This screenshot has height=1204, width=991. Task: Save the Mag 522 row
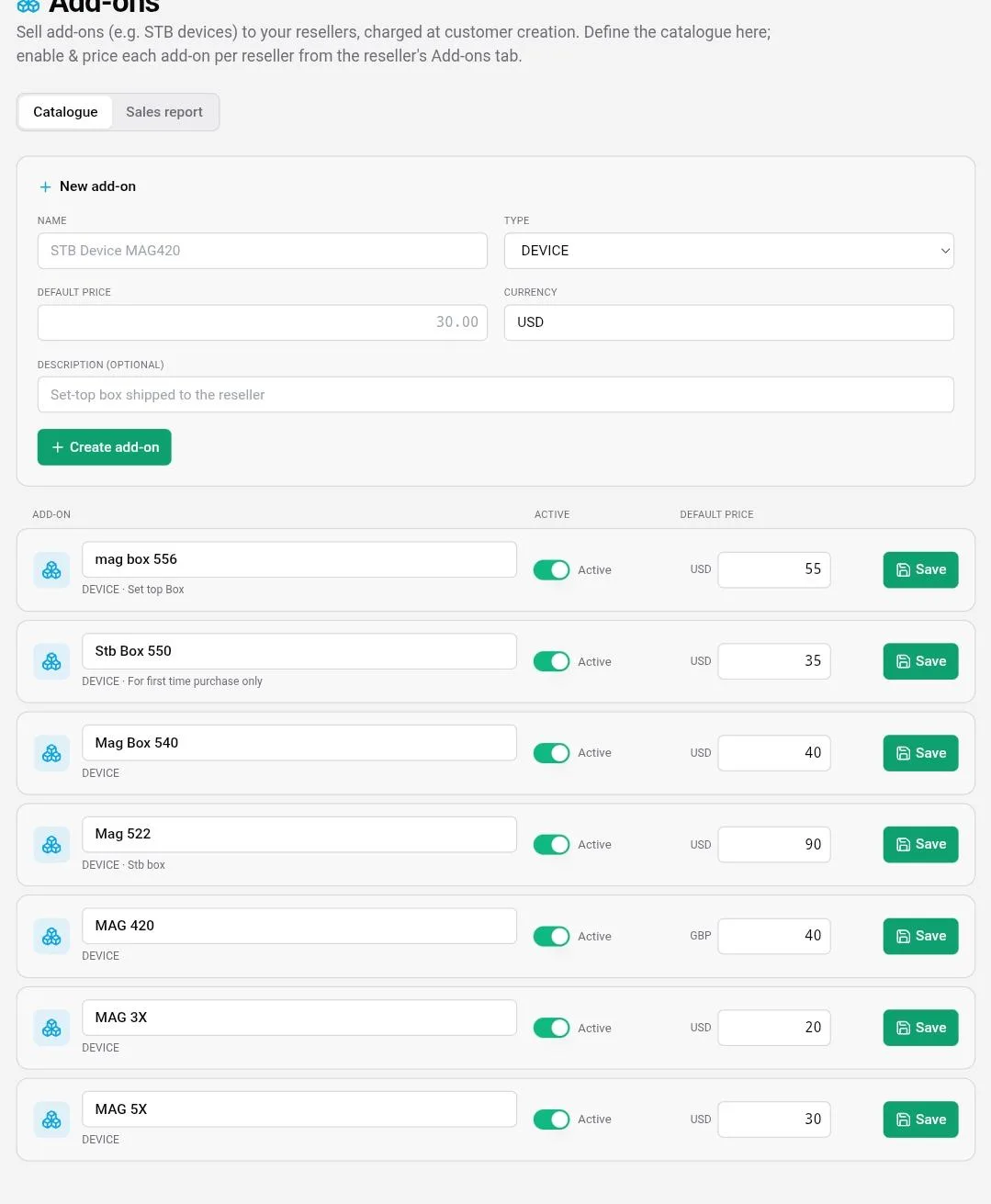tap(920, 844)
